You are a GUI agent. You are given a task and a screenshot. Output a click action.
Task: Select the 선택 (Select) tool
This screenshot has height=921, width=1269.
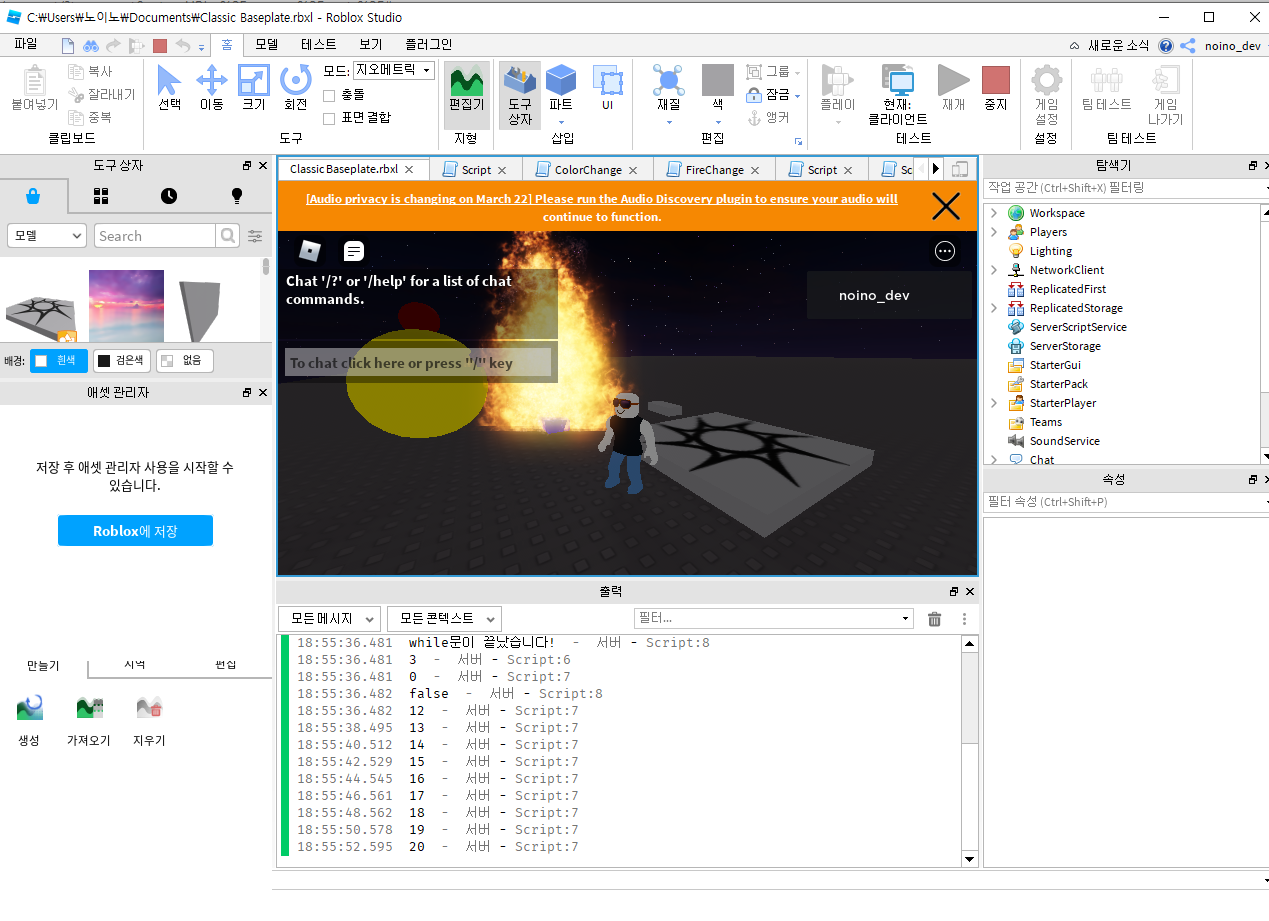[169, 87]
